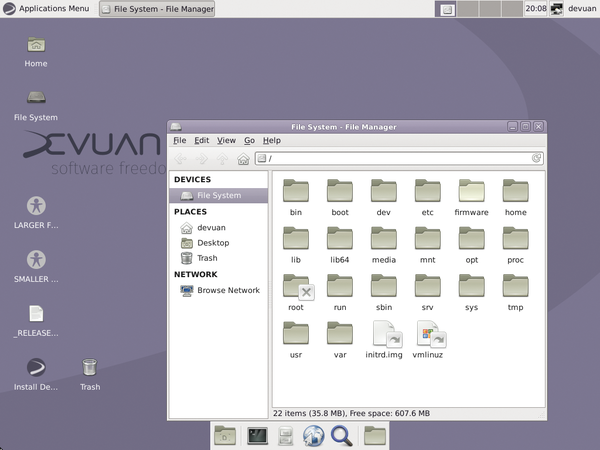The image size is (600, 450).
Task: Select the LARGER F... desktop icon
Action: tap(36, 214)
